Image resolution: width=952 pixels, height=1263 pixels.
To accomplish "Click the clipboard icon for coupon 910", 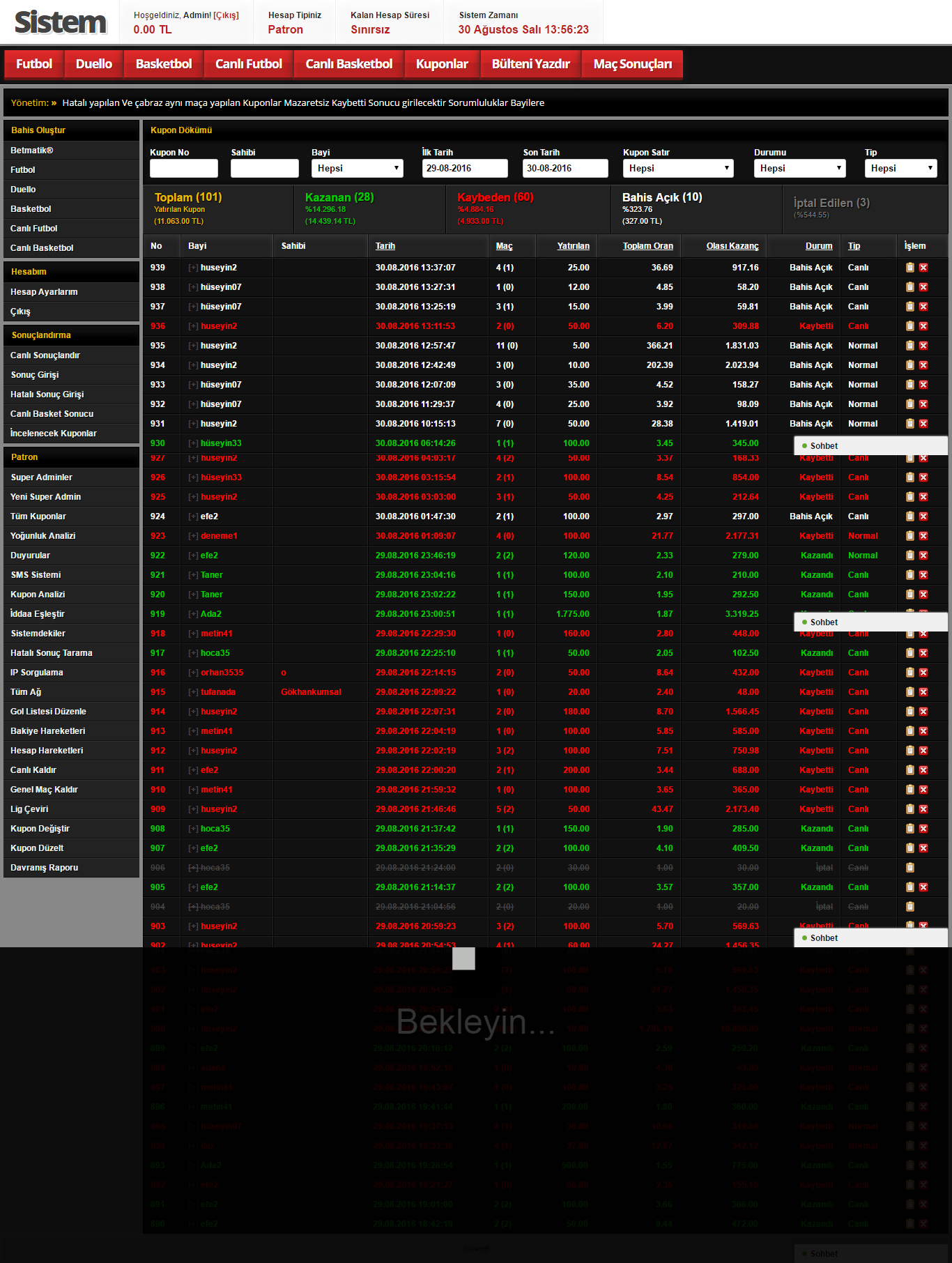I will 909,790.
